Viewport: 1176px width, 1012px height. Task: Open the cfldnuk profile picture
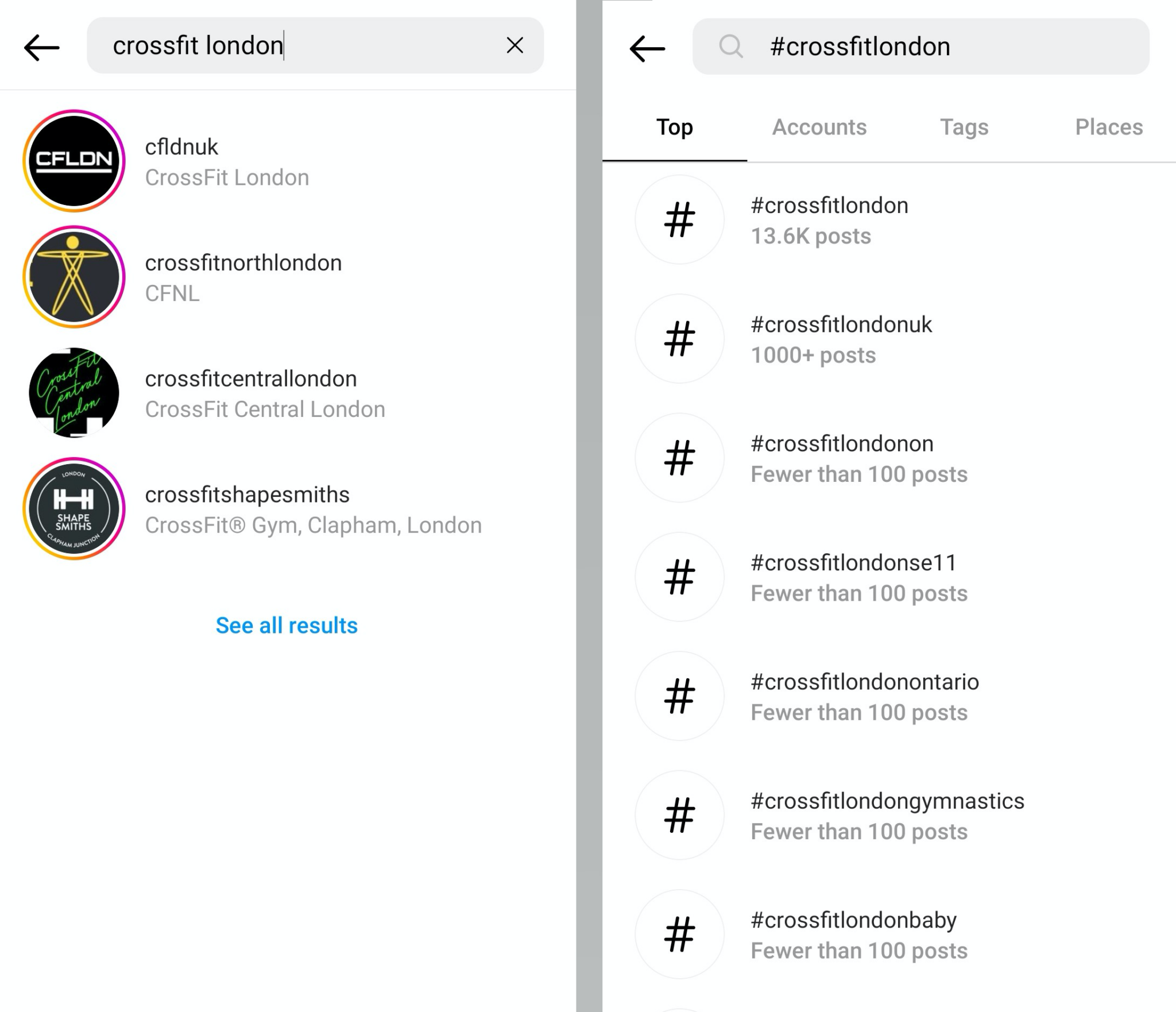click(74, 161)
